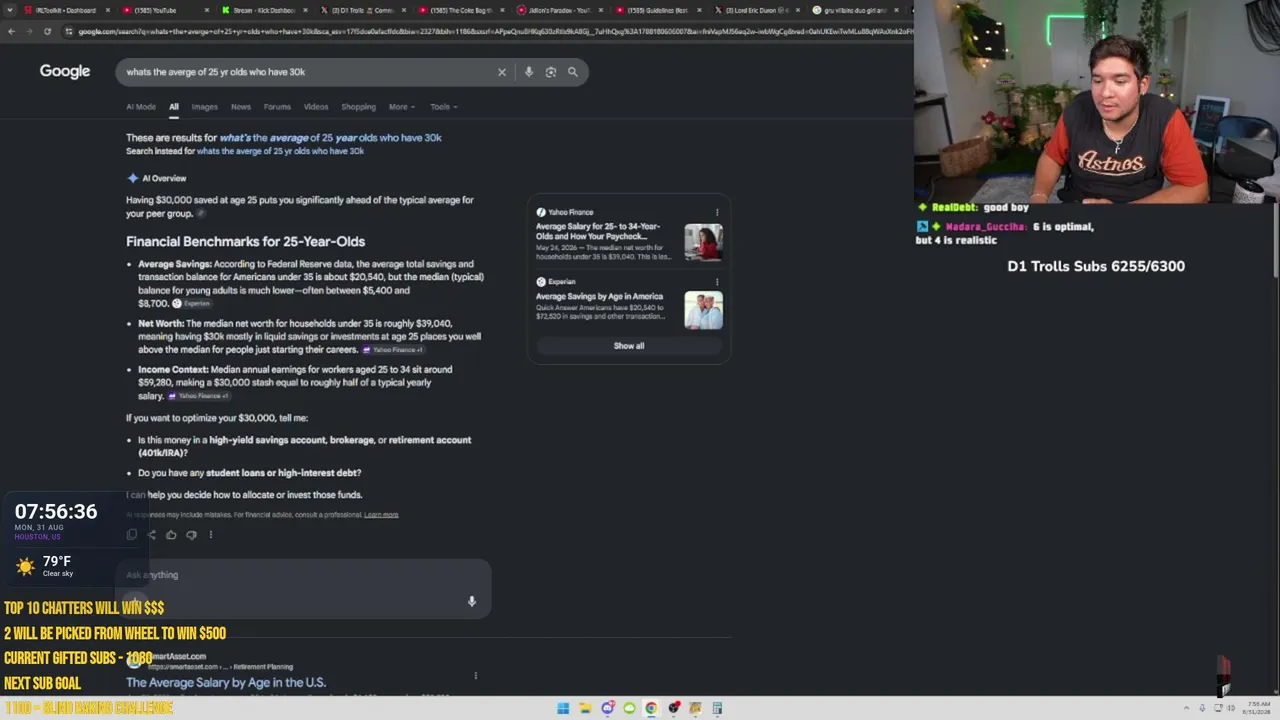Open Google Chrome on the taskbar

tap(651, 708)
